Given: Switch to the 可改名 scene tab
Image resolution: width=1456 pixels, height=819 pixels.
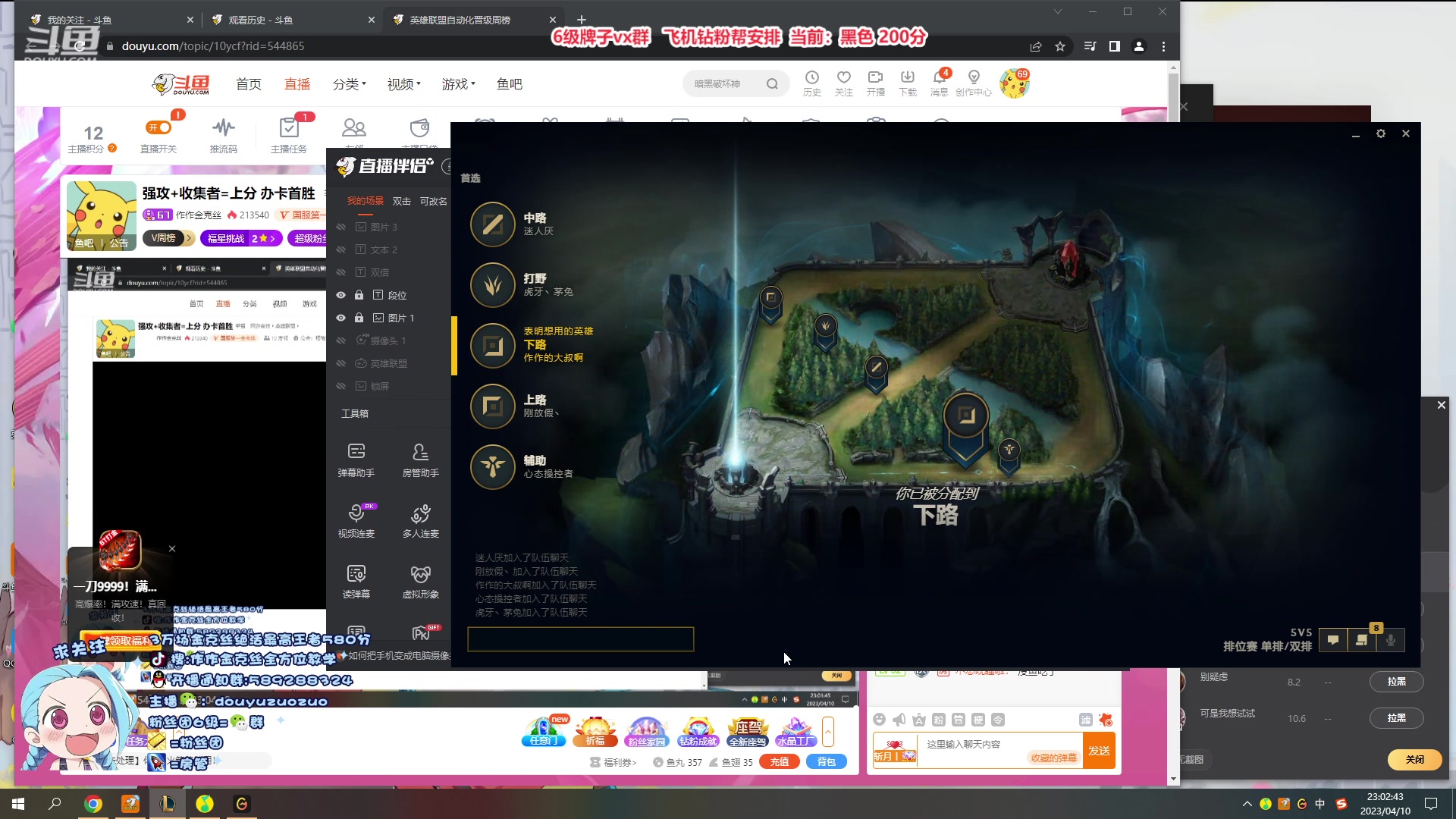Looking at the screenshot, I should click(434, 201).
